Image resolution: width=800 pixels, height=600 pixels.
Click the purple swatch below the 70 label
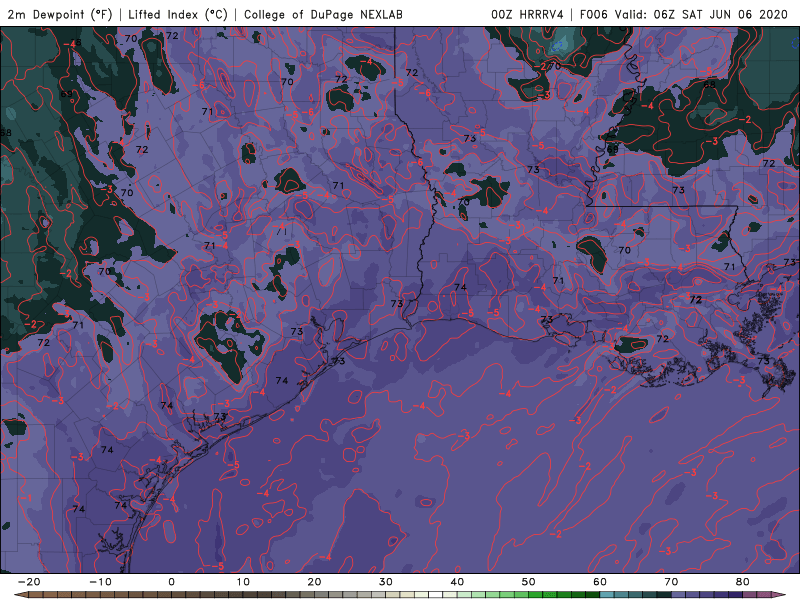tap(679, 595)
